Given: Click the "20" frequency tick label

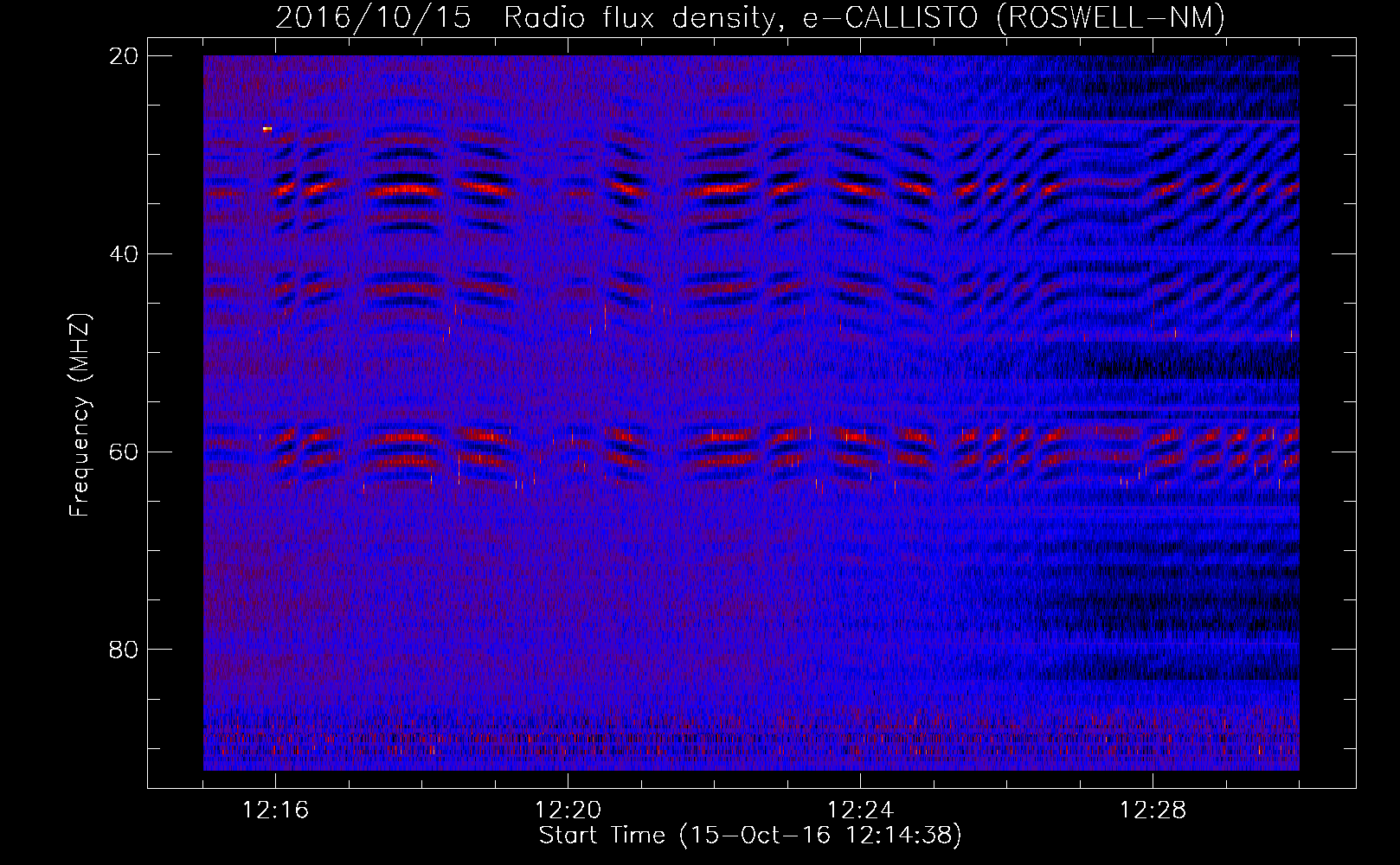Looking at the screenshot, I should coord(124,56).
